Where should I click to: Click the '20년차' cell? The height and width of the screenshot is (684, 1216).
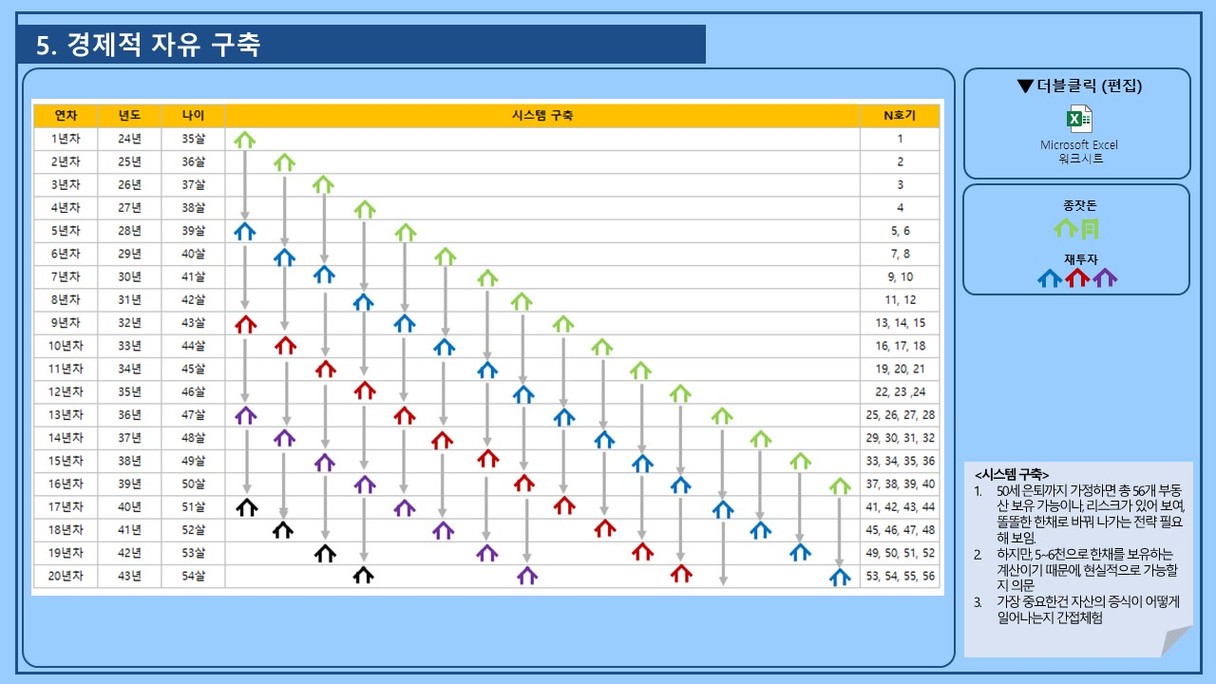(x=65, y=576)
